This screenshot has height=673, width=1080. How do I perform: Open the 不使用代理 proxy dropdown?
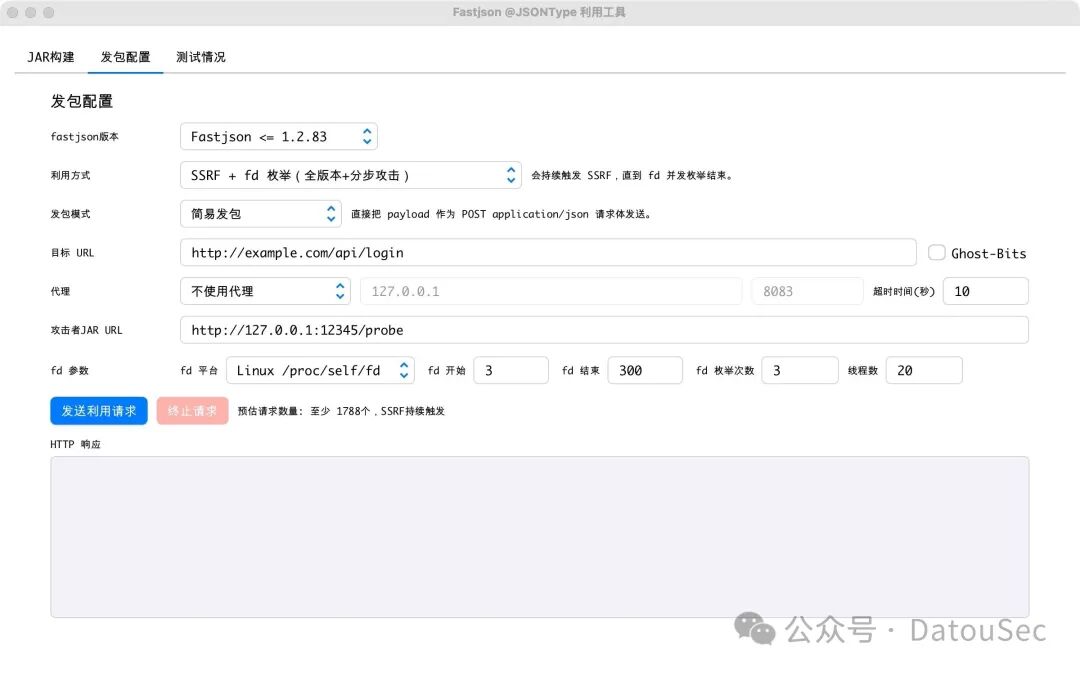265,291
